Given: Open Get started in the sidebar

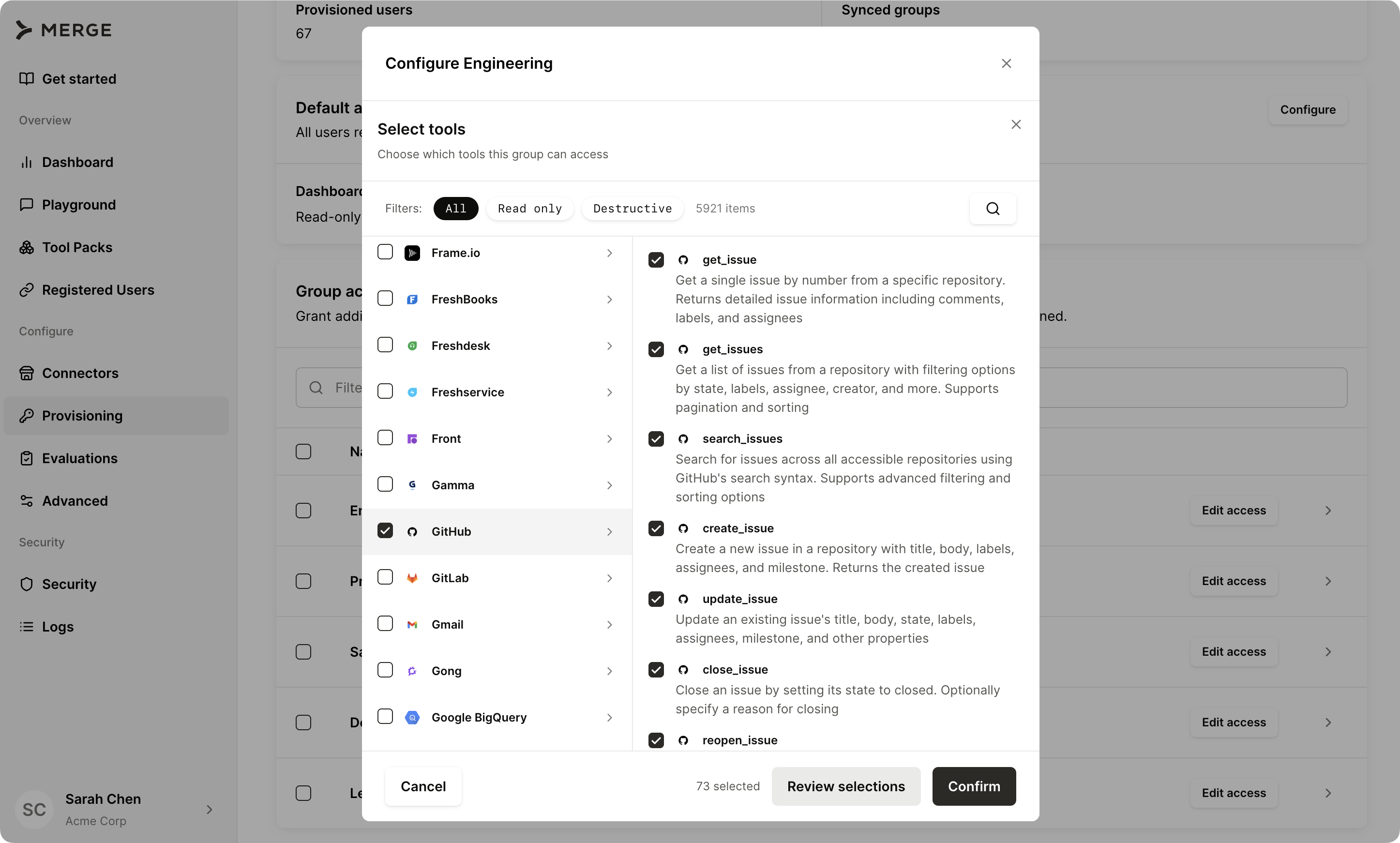Looking at the screenshot, I should tap(116, 79).
